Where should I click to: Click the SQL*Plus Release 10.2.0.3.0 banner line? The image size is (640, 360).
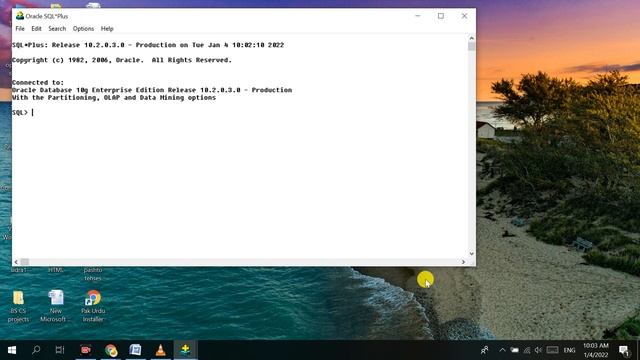(148, 45)
